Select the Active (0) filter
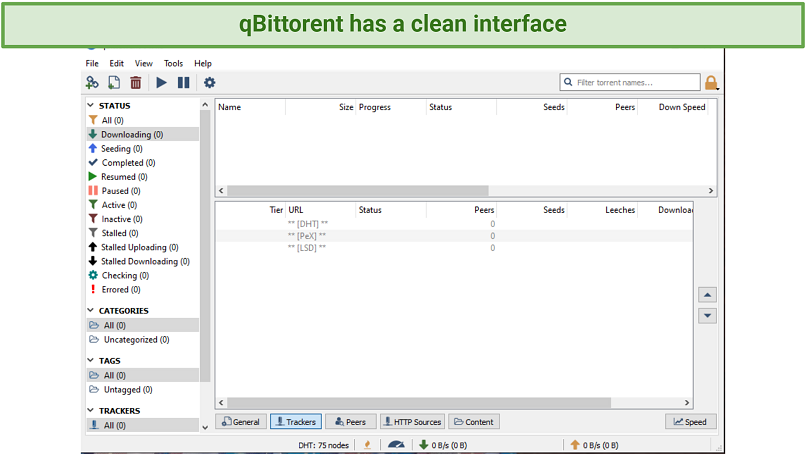Image resolution: width=806 pixels, height=456 pixels. (x=143, y=205)
